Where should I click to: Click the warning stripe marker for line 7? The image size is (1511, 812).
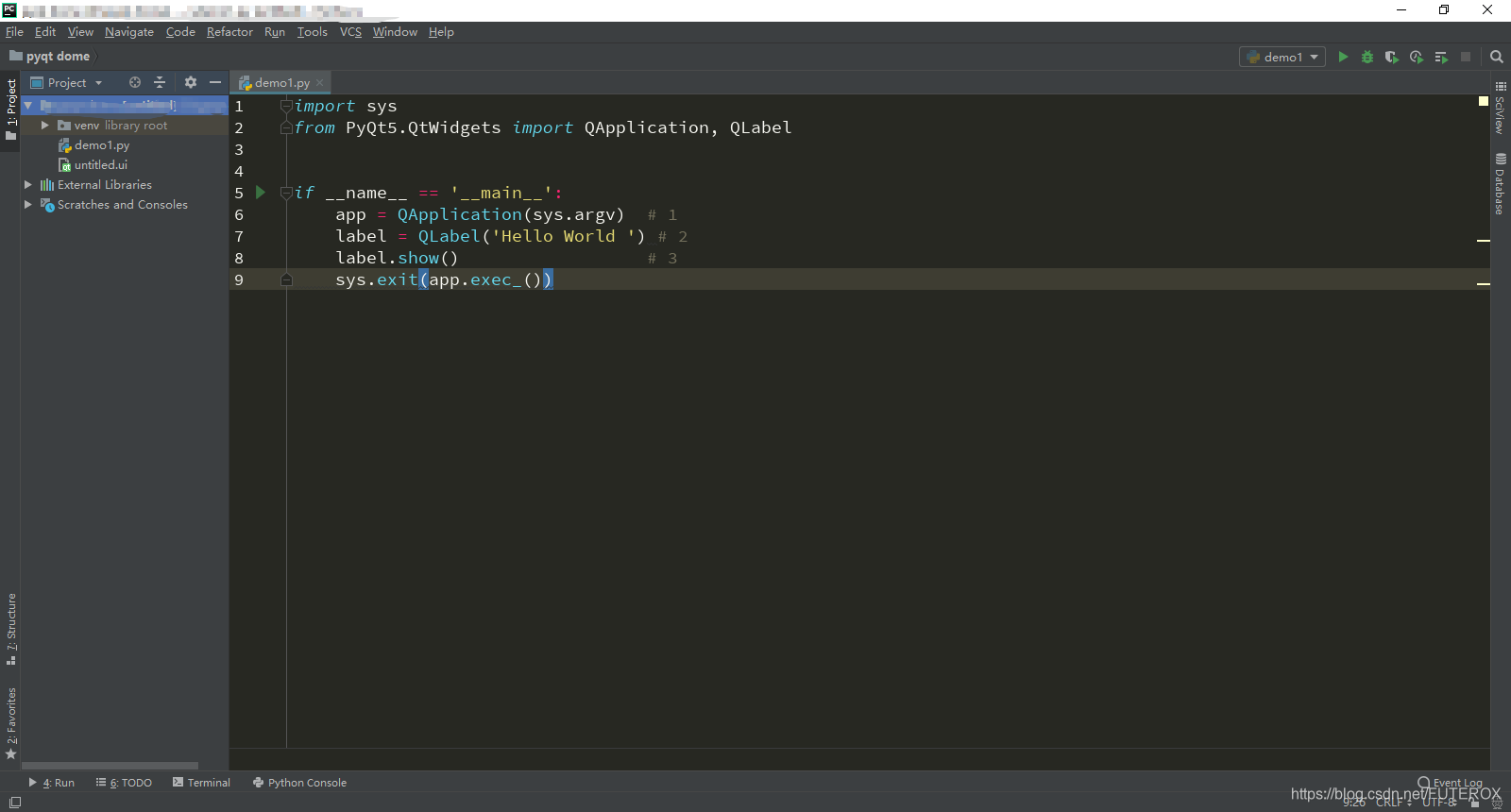pyautogui.click(x=1484, y=240)
